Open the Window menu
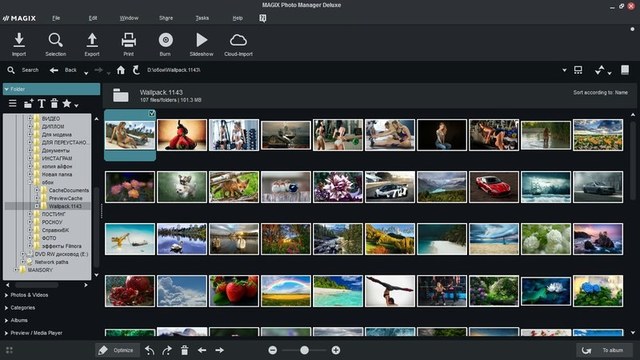Image resolution: width=640 pixels, height=360 pixels. tap(129, 18)
